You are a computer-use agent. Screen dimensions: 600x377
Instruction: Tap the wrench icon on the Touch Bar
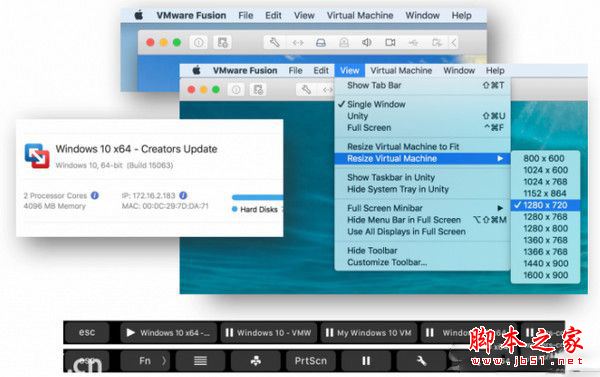pyautogui.click(x=421, y=361)
